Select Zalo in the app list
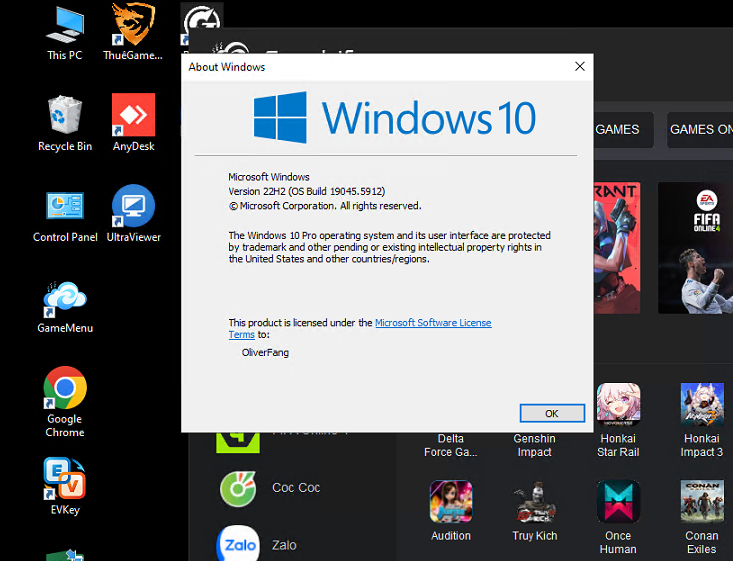Image resolution: width=733 pixels, height=561 pixels. (238, 545)
